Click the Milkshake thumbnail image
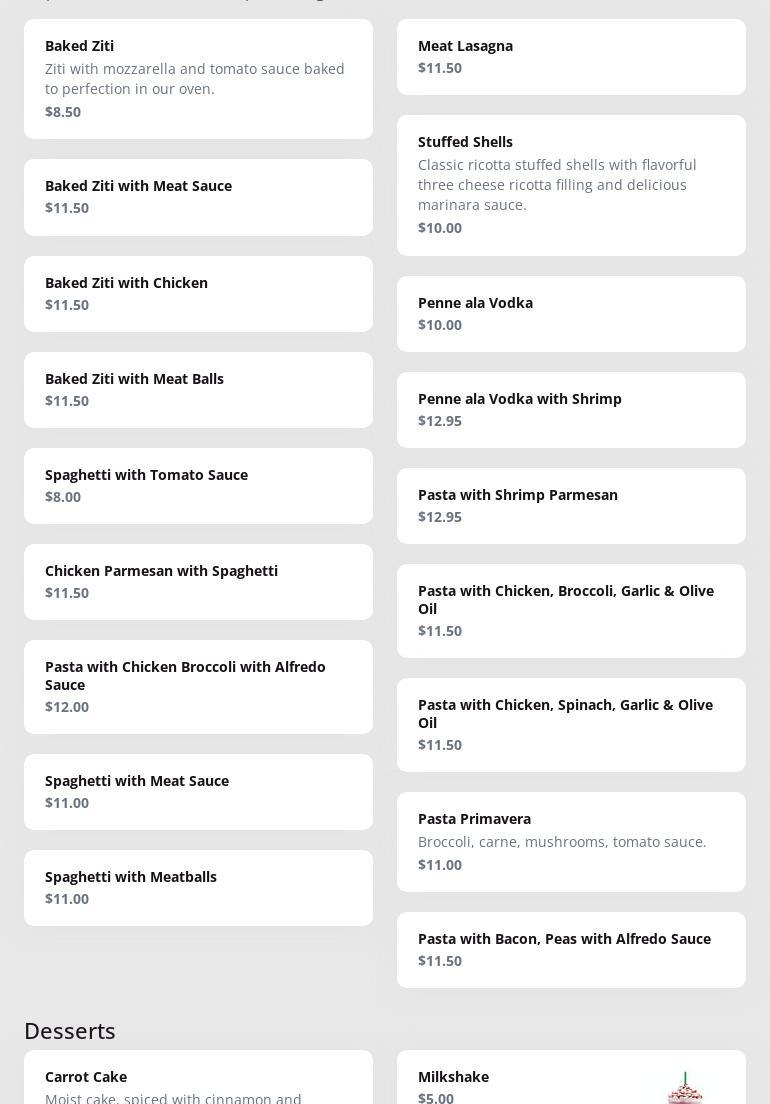770x1104 pixels. 685,1087
